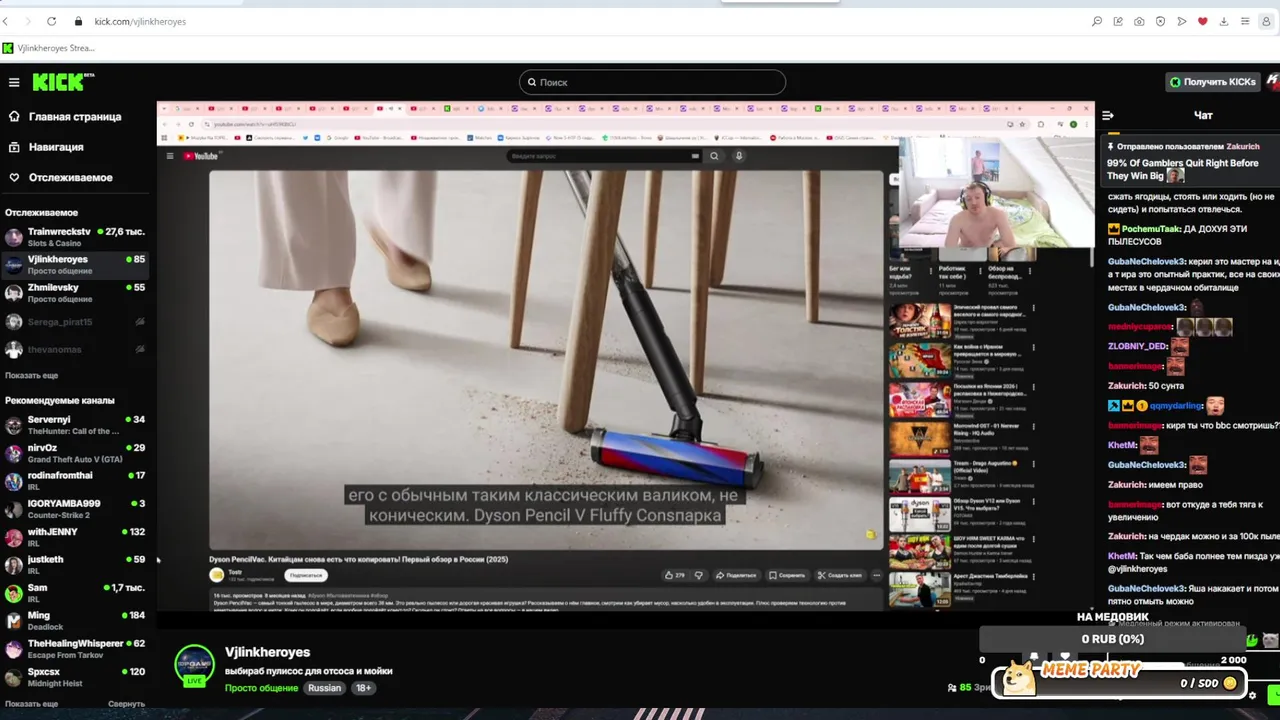Open Главная страница in sidebar
The width and height of the screenshot is (1280, 720).
(75, 117)
